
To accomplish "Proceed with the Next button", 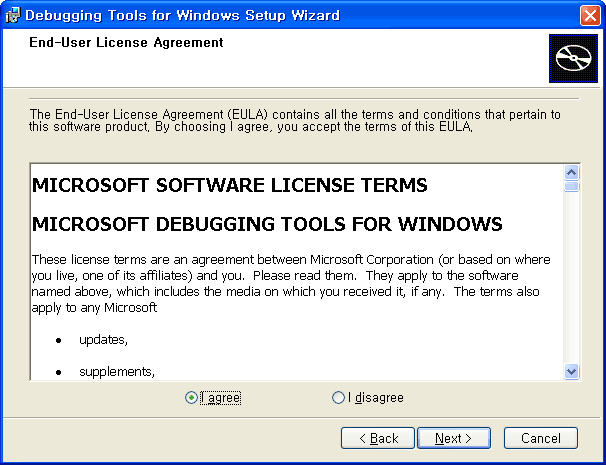I will pos(454,438).
